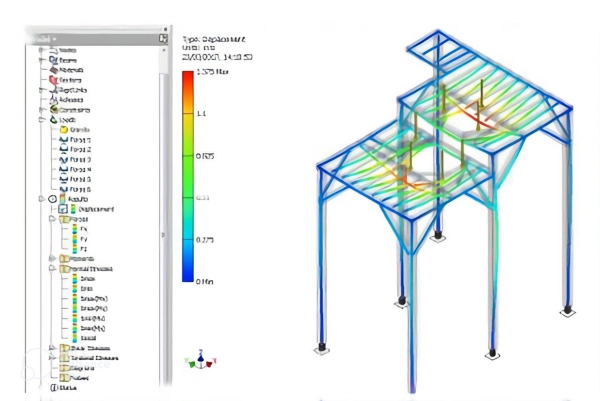Show the Fy force result
Viewport: 600px width, 401px height.
click(x=80, y=239)
